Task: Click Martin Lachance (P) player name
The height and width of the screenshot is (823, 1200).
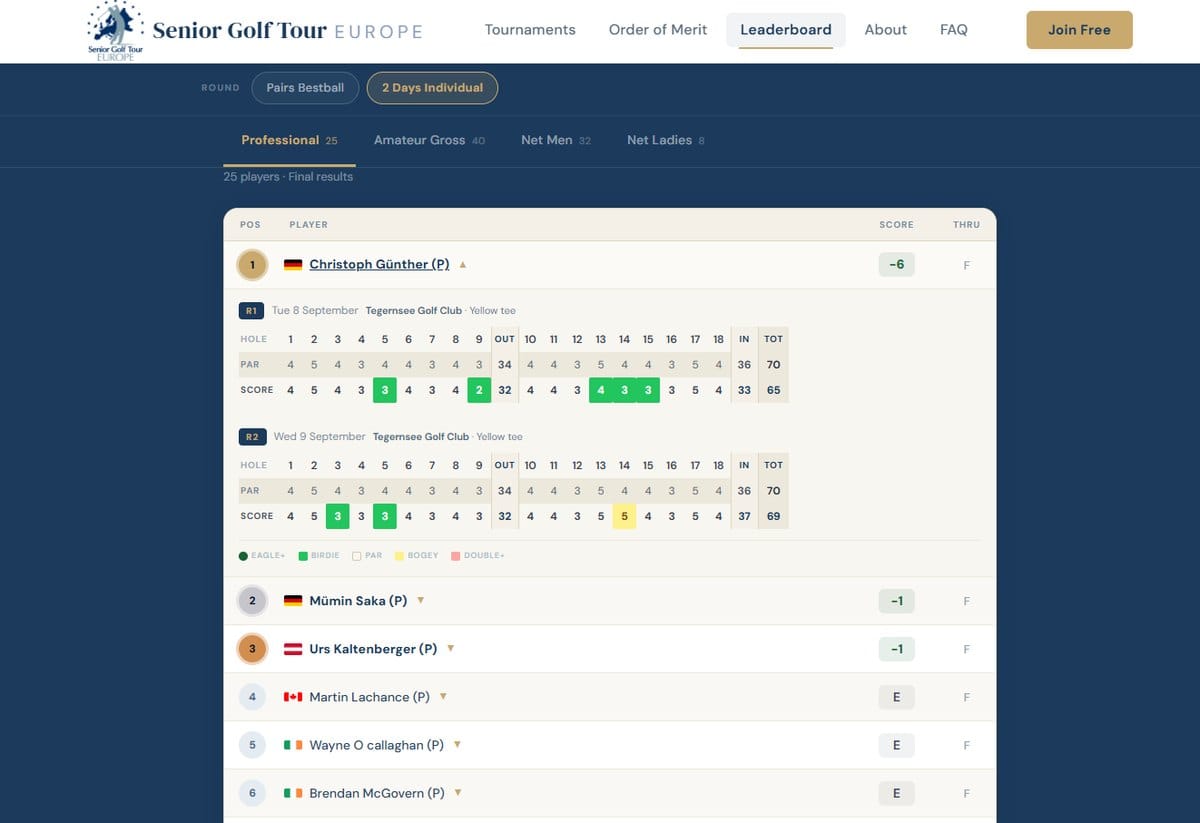Action: tap(370, 697)
